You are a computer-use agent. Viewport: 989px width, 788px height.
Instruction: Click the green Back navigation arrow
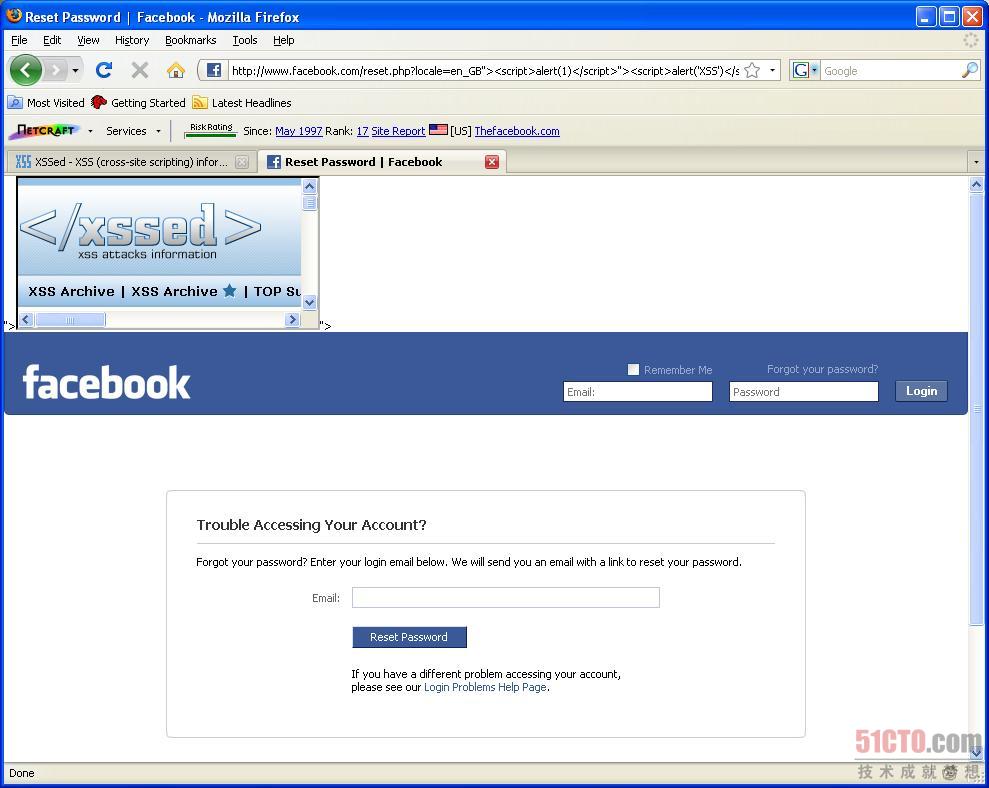pyautogui.click(x=26, y=70)
